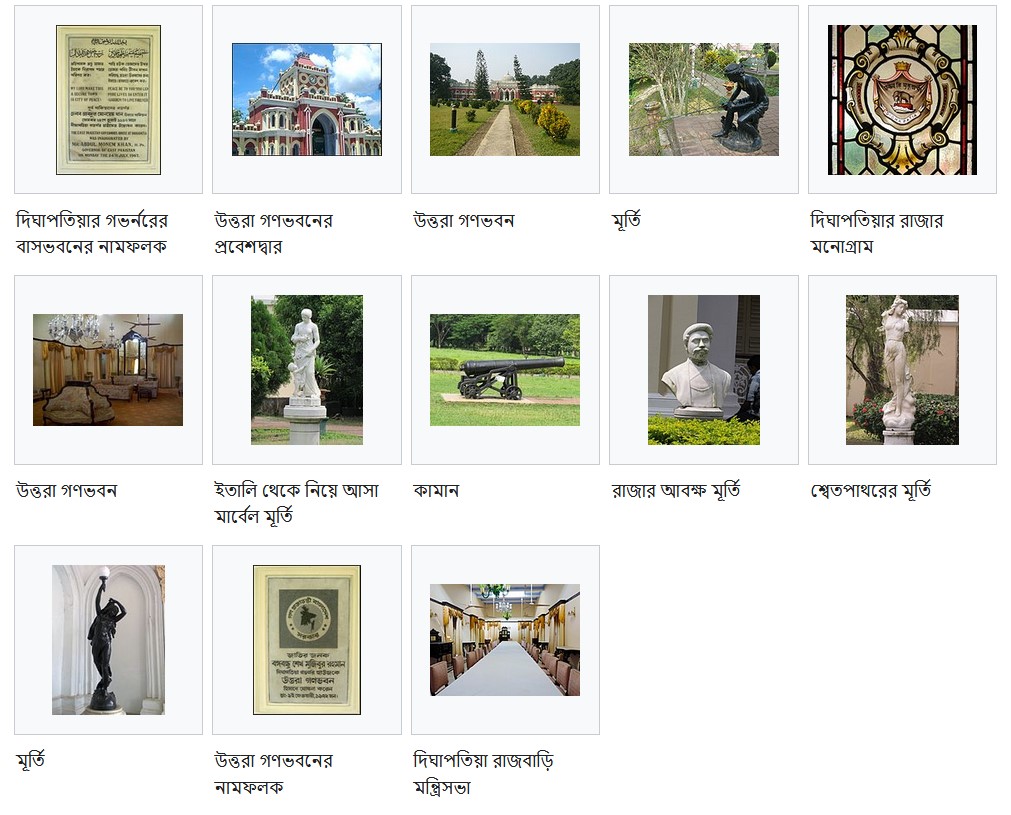
Task: Open the Italian marble statue thumbnail
Action: point(307,370)
